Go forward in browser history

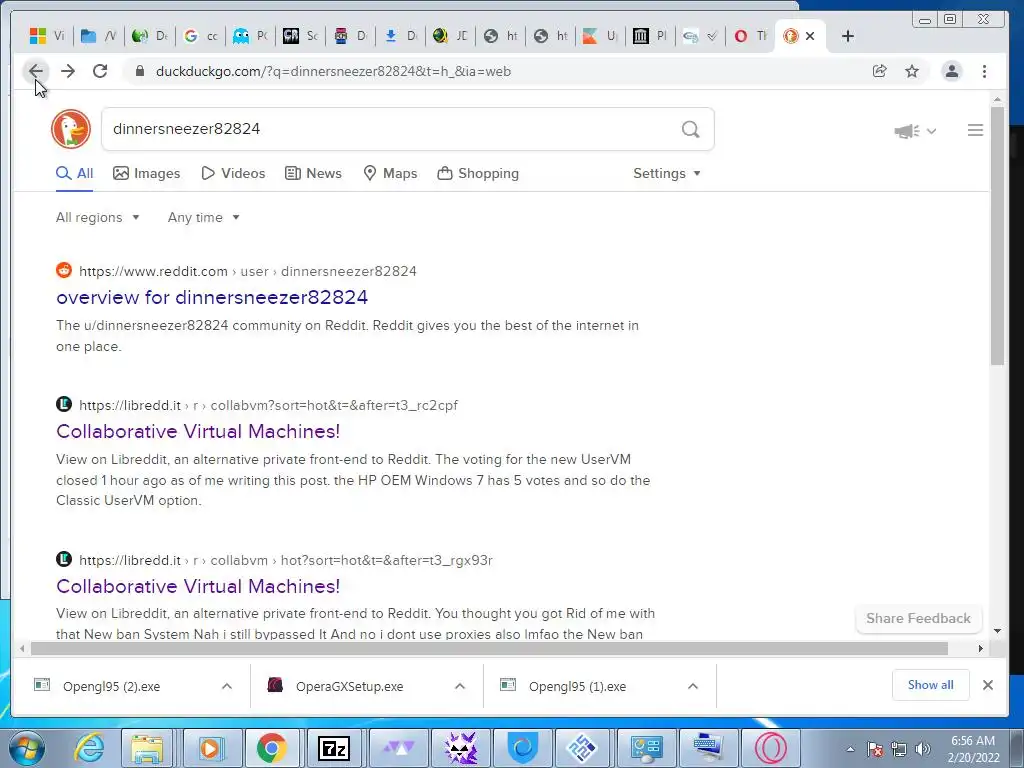click(x=68, y=71)
